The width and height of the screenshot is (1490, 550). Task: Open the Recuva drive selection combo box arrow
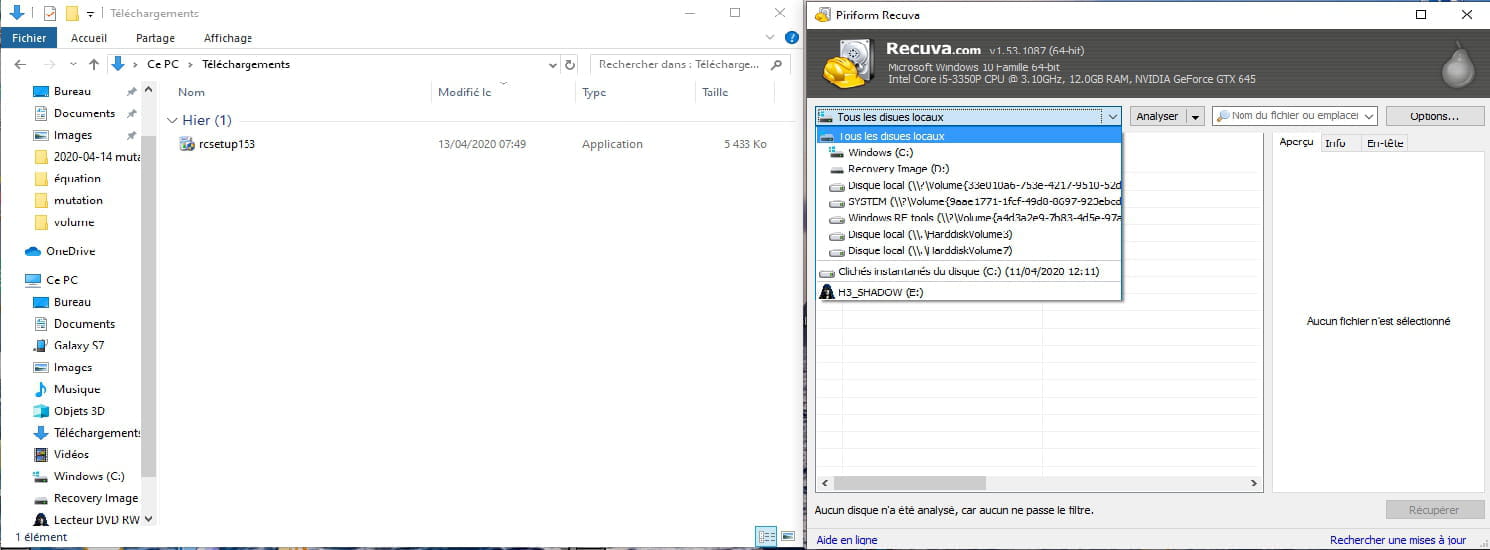[x=1112, y=116]
